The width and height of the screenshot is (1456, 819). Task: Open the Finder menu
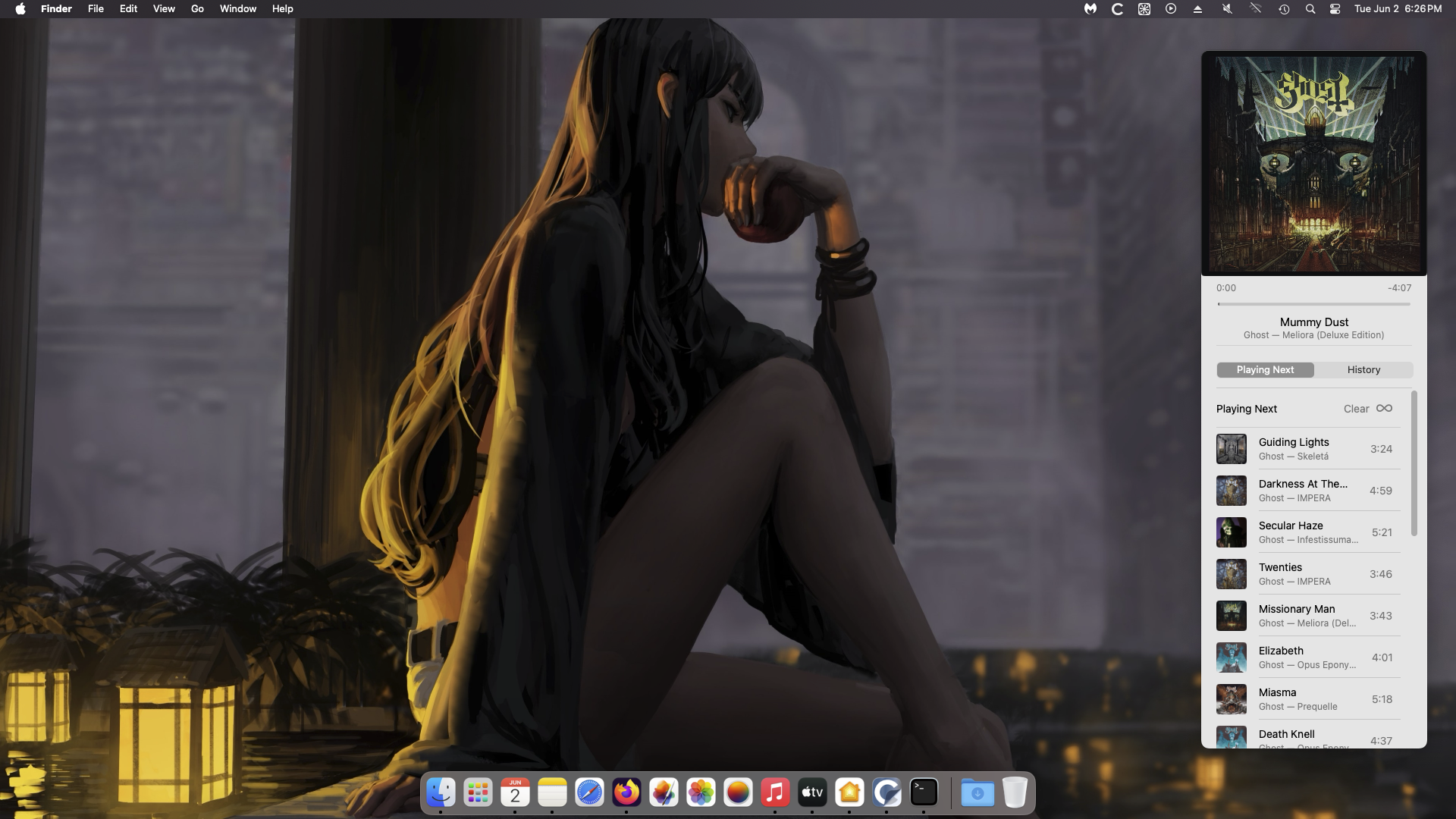[x=56, y=9]
